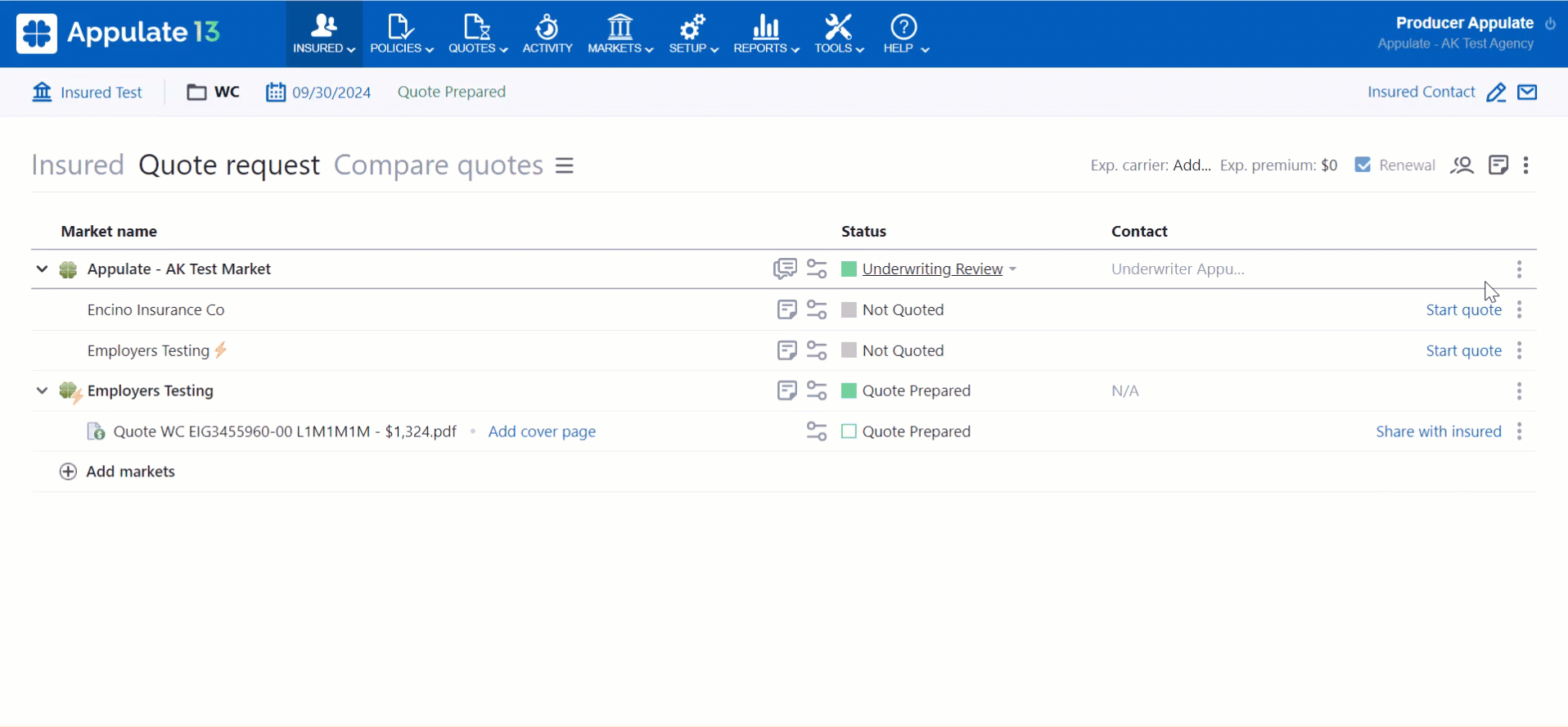The height and width of the screenshot is (727, 1568).
Task: Open more options for Encino Insurance Co
Action: pyautogui.click(x=1520, y=309)
